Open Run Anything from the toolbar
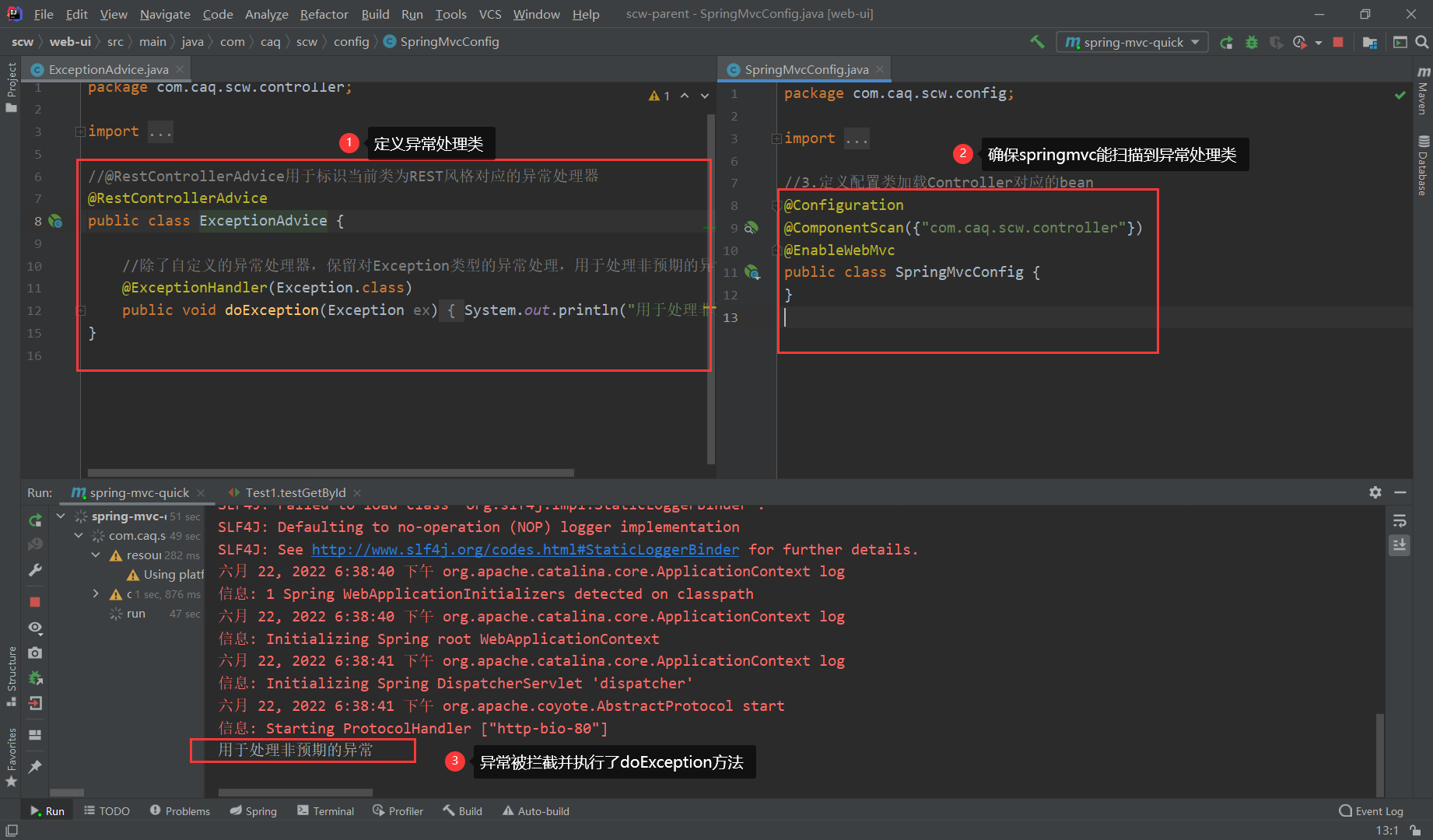This screenshot has width=1433, height=840. pos(1400,42)
